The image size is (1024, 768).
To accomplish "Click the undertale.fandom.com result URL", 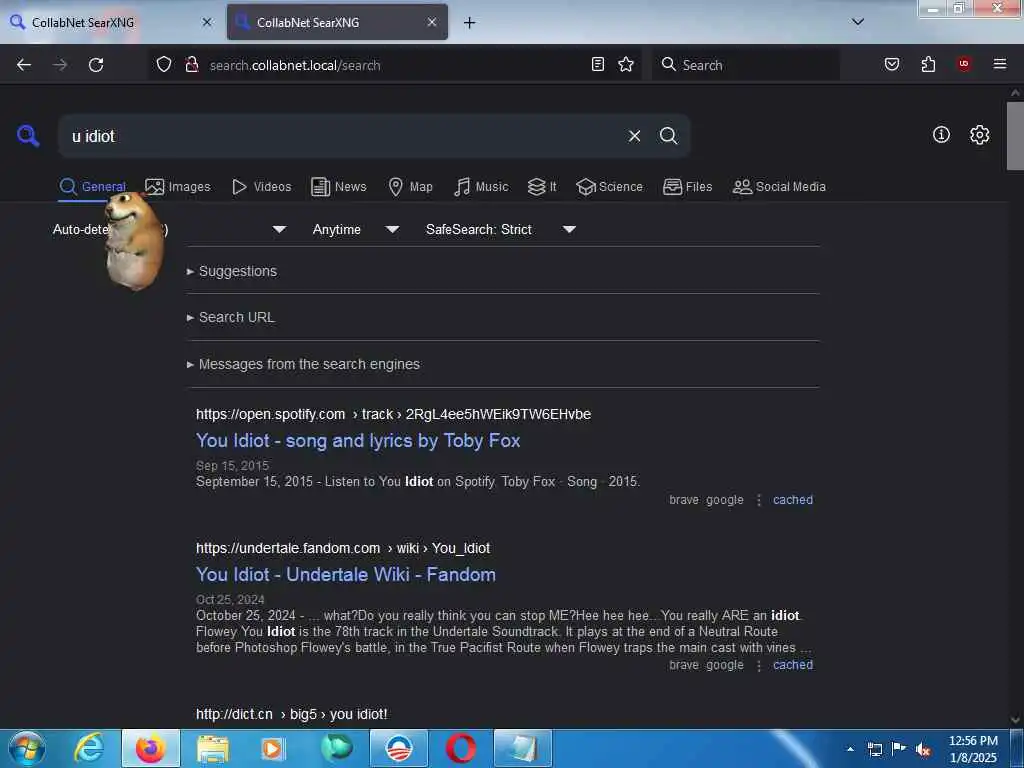I will point(343,548).
